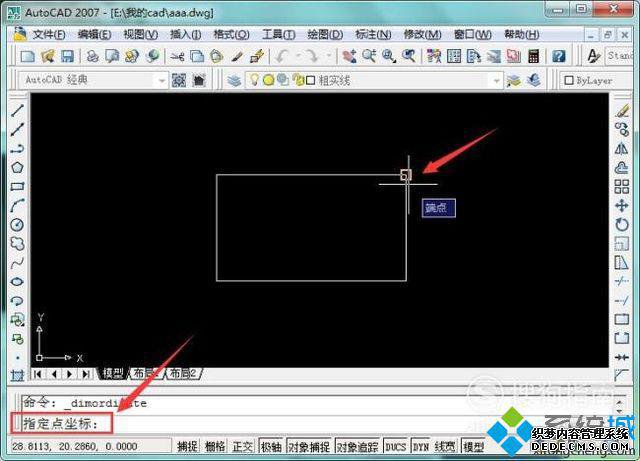The width and height of the screenshot is (640, 461).
Task: Toggle DYN dynamic input
Action: [x=421, y=446]
